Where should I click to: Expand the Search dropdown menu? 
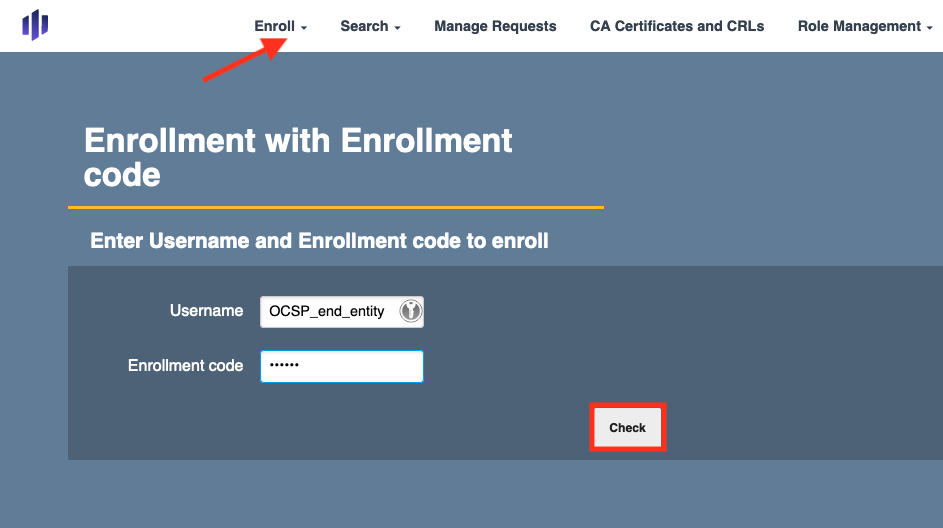tap(365, 26)
